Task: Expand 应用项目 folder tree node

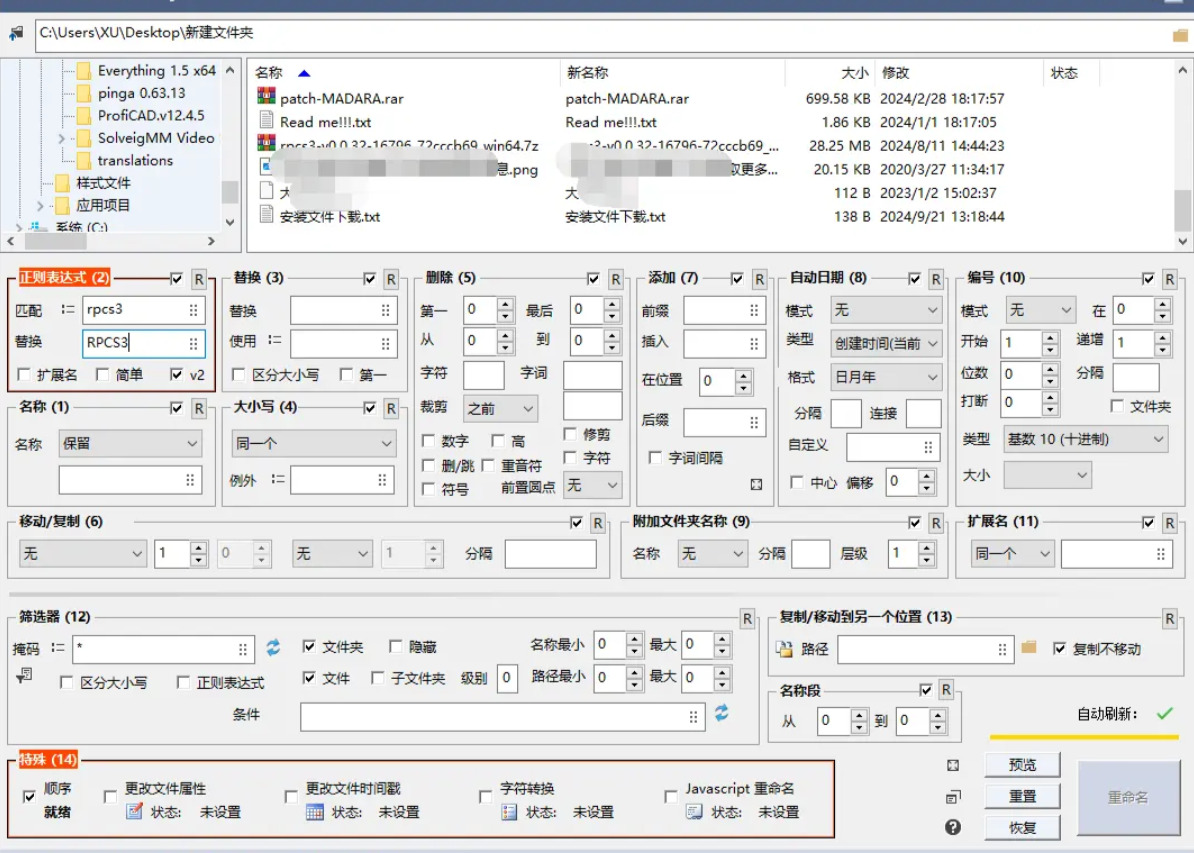Action: 40,206
